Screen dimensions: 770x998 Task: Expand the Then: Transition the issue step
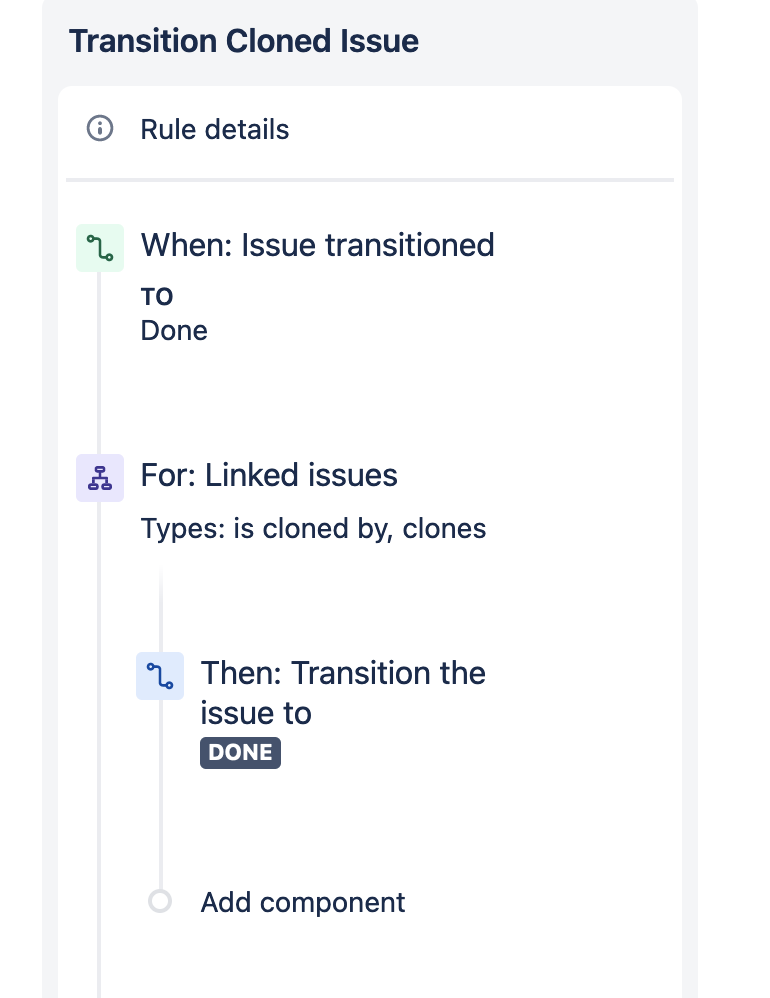pyautogui.click(x=343, y=692)
